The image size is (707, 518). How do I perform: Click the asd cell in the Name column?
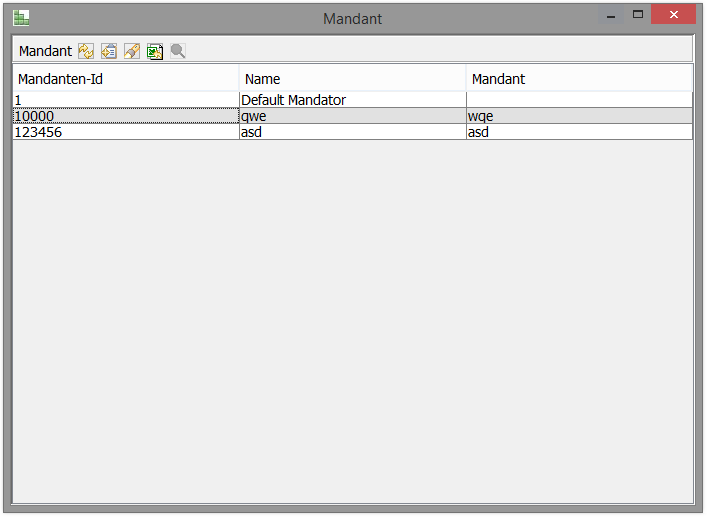[x=352, y=132]
